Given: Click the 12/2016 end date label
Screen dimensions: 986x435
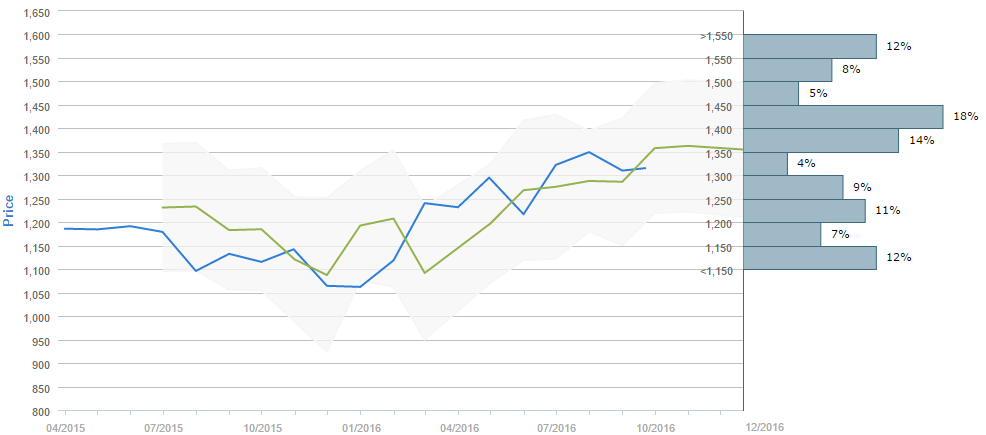Looking at the screenshot, I should (x=765, y=427).
